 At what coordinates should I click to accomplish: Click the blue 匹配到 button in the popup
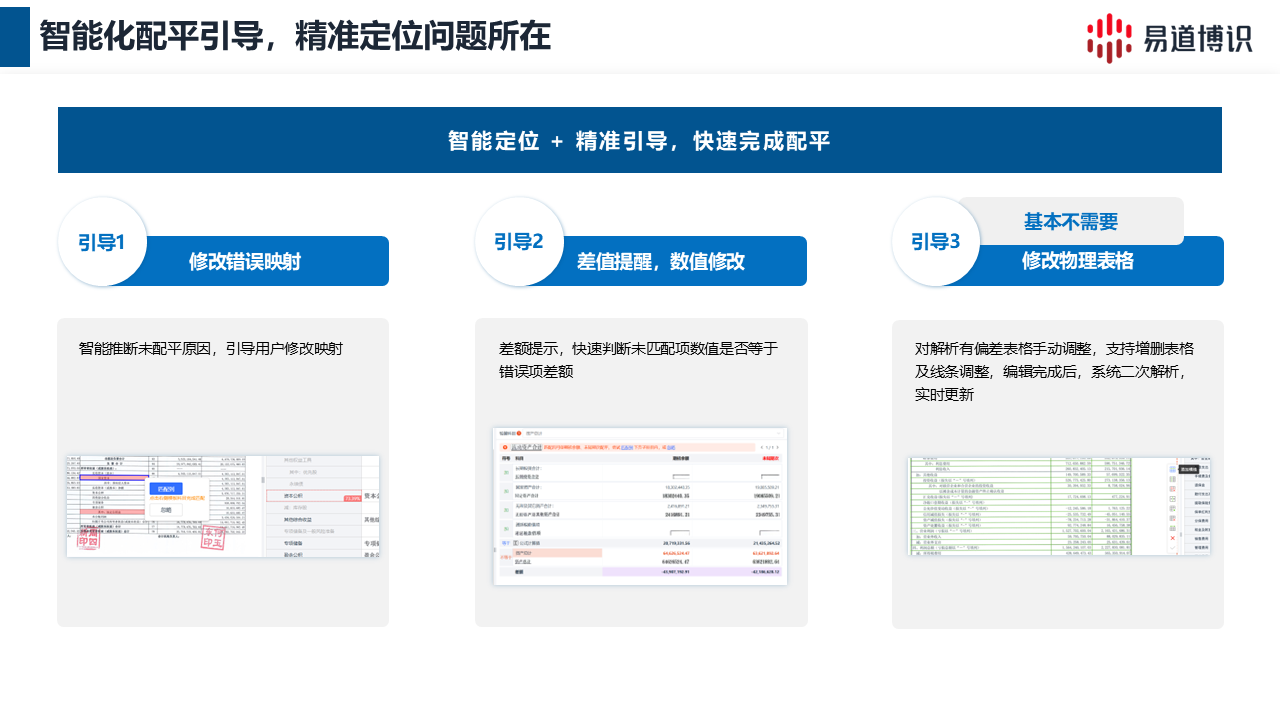[165, 489]
